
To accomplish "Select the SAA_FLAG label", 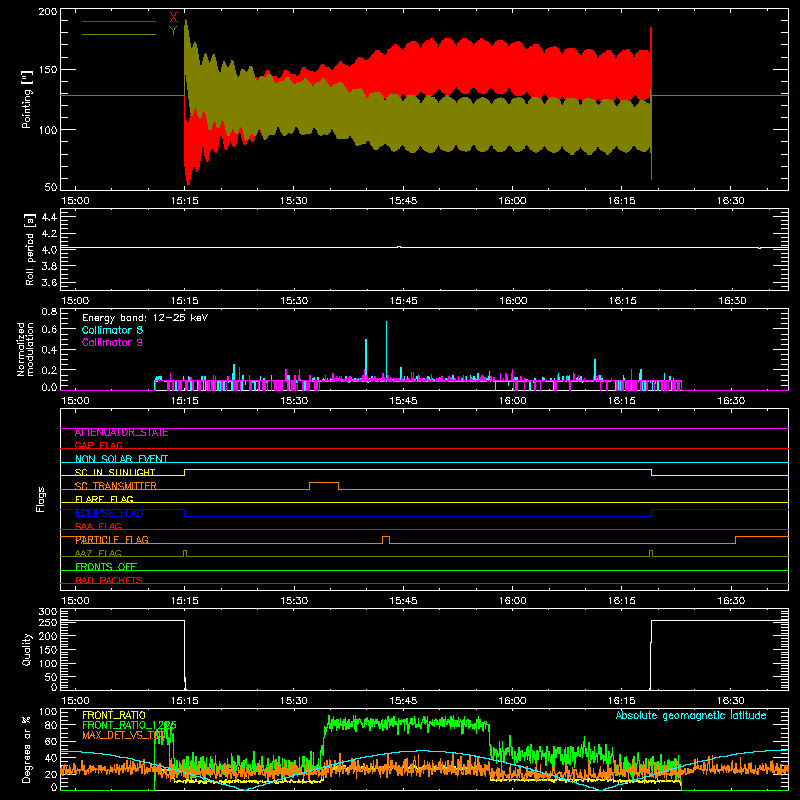I will (98, 526).
